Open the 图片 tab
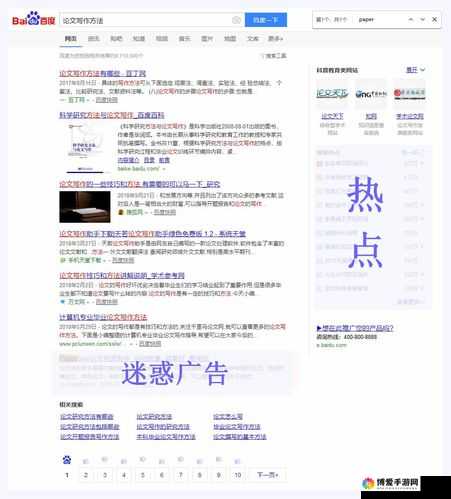Image resolution: width=451 pixels, height=499 pixels. pyautogui.click(x=207, y=39)
